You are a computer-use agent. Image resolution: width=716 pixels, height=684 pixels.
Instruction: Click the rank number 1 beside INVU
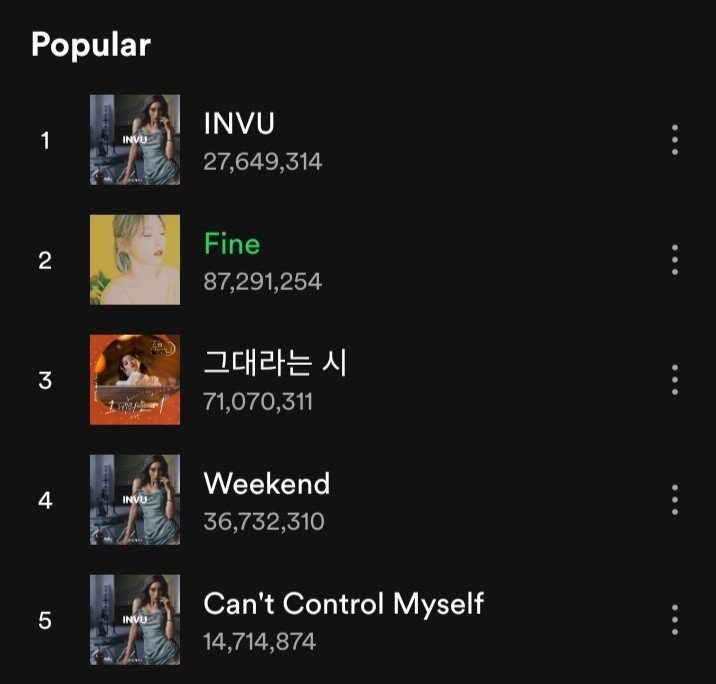pyautogui.click(x=44, y=140)
